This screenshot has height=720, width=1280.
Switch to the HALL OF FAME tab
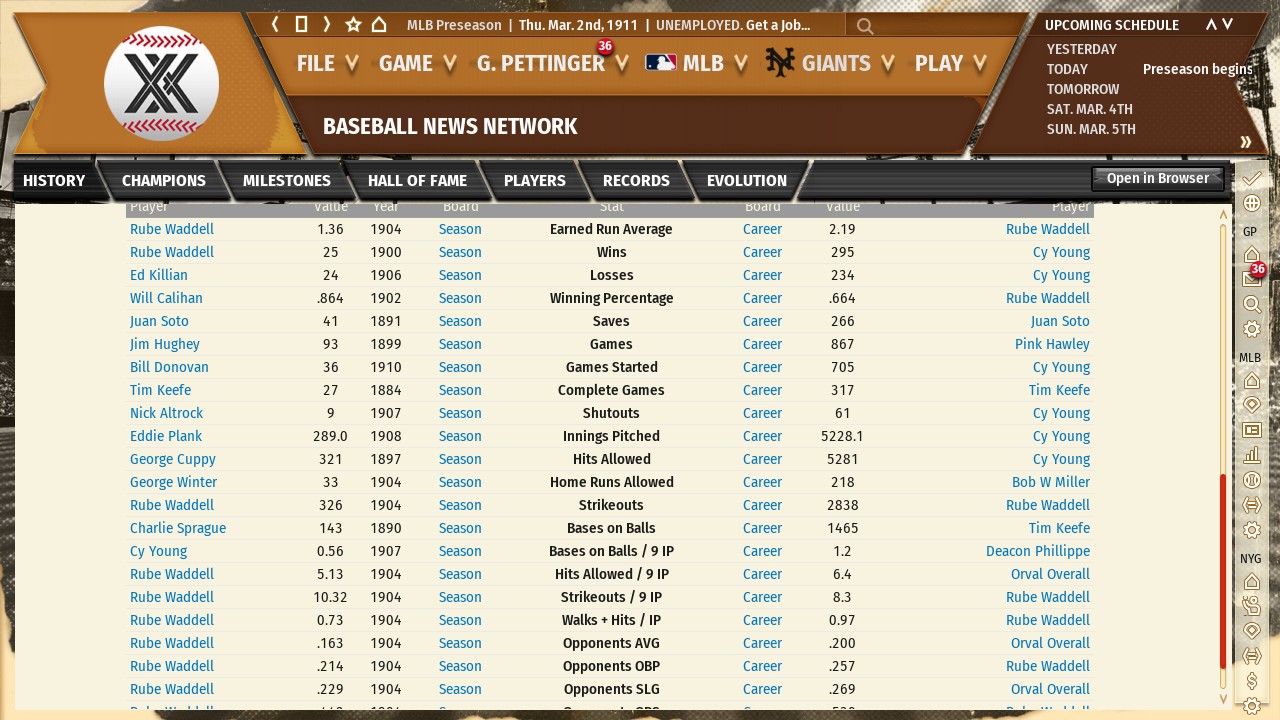click(x=417, y=181)
